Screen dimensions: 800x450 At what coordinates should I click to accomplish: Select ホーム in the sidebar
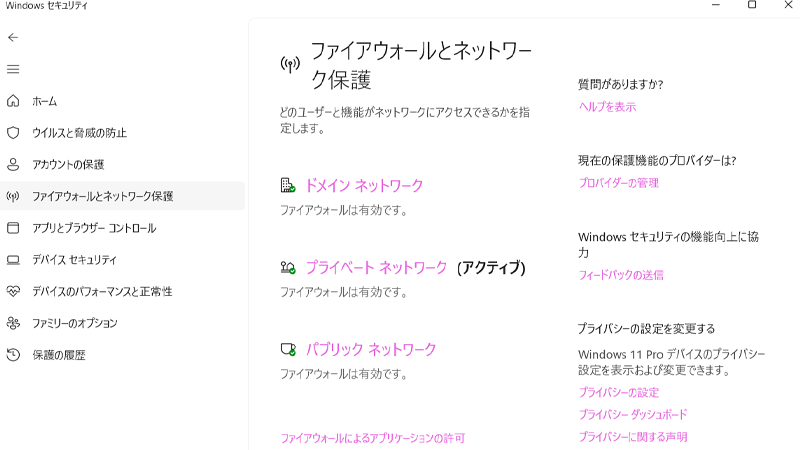[122, 101]
